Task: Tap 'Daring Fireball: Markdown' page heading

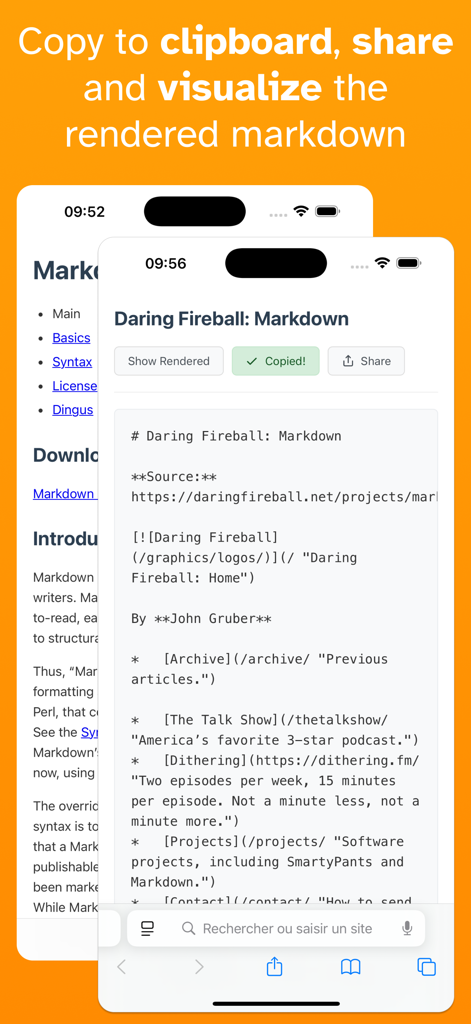Action: pos(231,319)
